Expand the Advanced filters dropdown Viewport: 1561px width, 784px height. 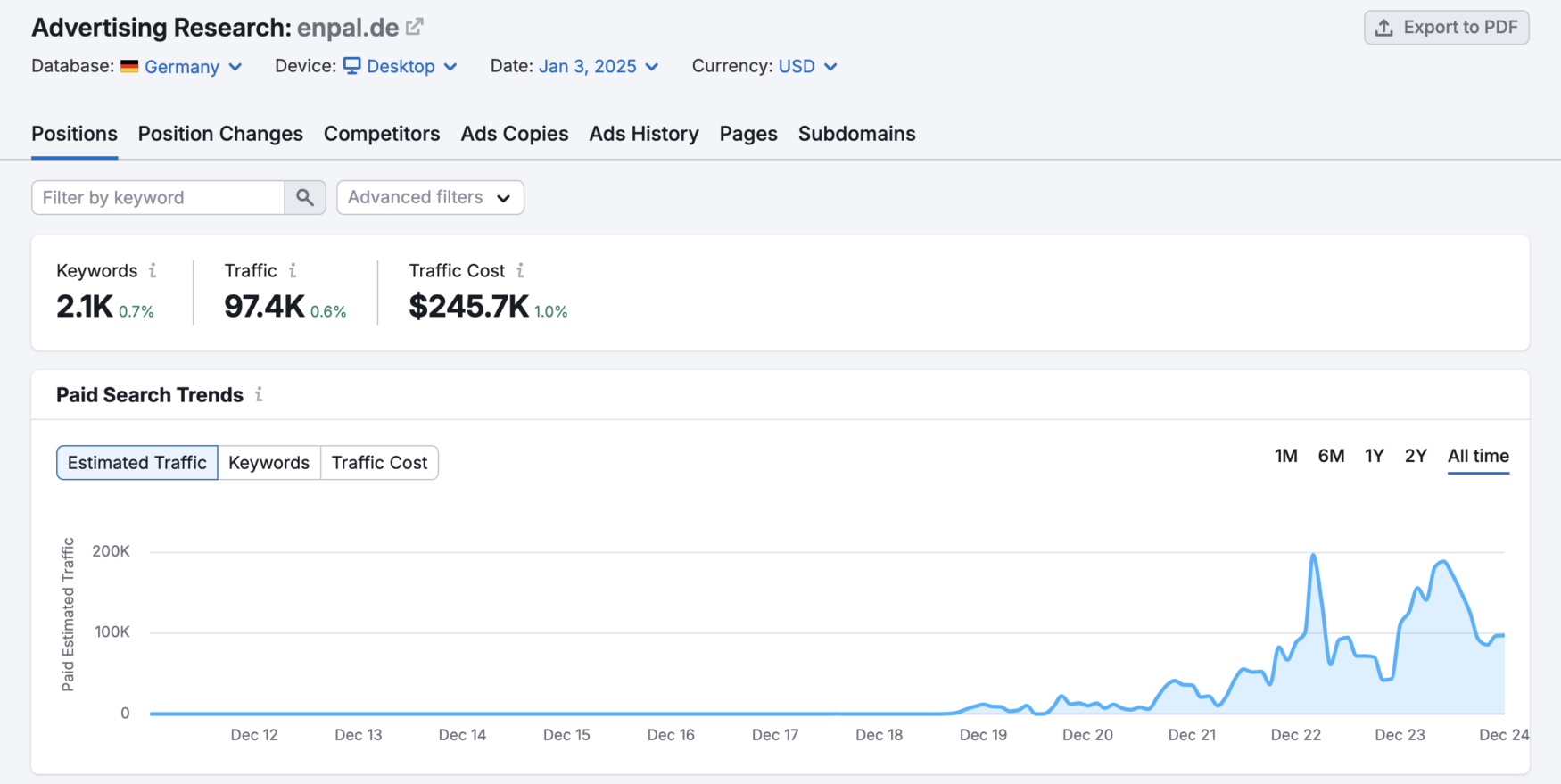click(430, 197)
